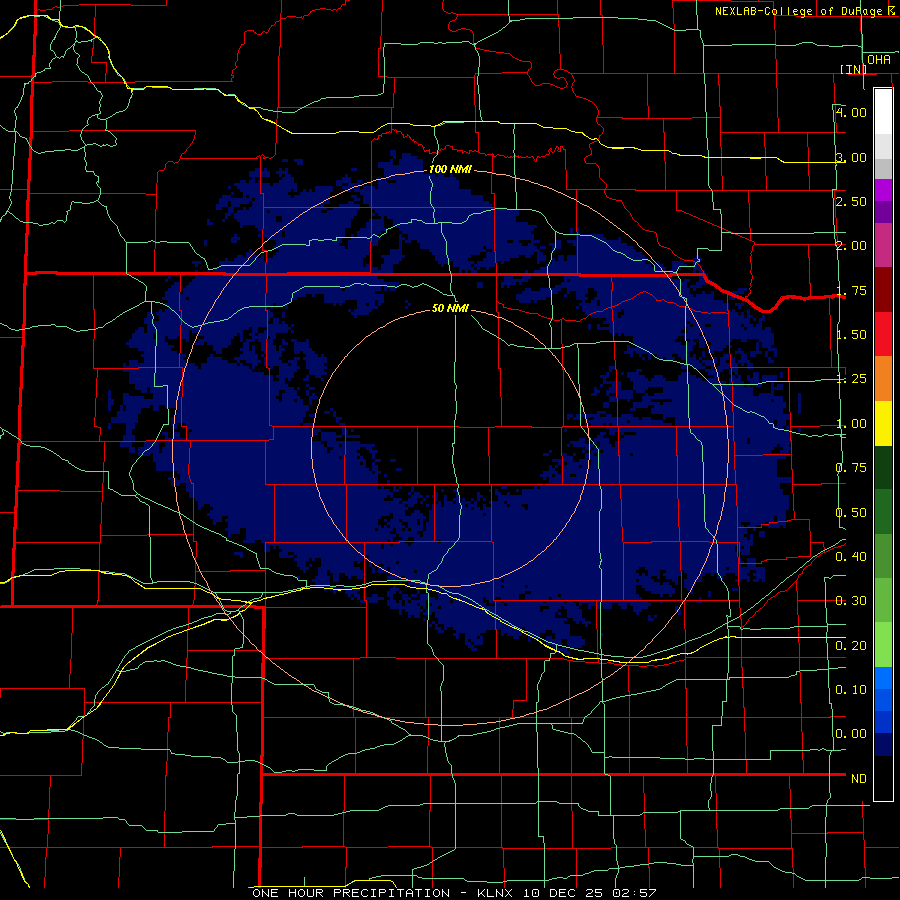Image resolution: width=900 pixels, height=900 pixels.
Task: Click the '1.75' scale label
Action: 851,290
